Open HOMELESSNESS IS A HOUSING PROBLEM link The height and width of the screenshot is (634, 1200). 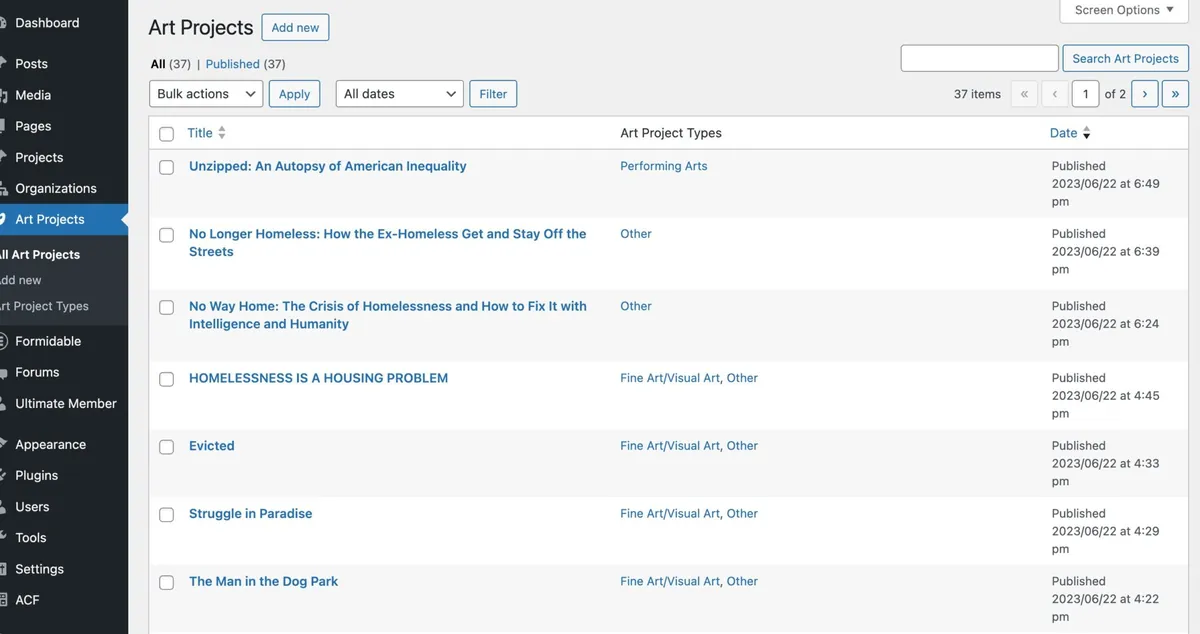pos(318,378)
